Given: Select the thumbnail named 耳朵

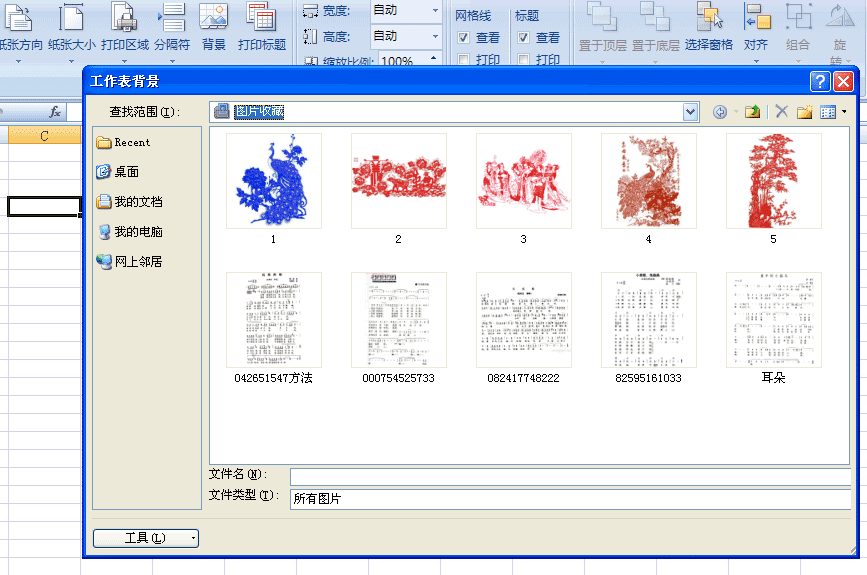Looking at the screenshot, I should [x=774, y=320].
